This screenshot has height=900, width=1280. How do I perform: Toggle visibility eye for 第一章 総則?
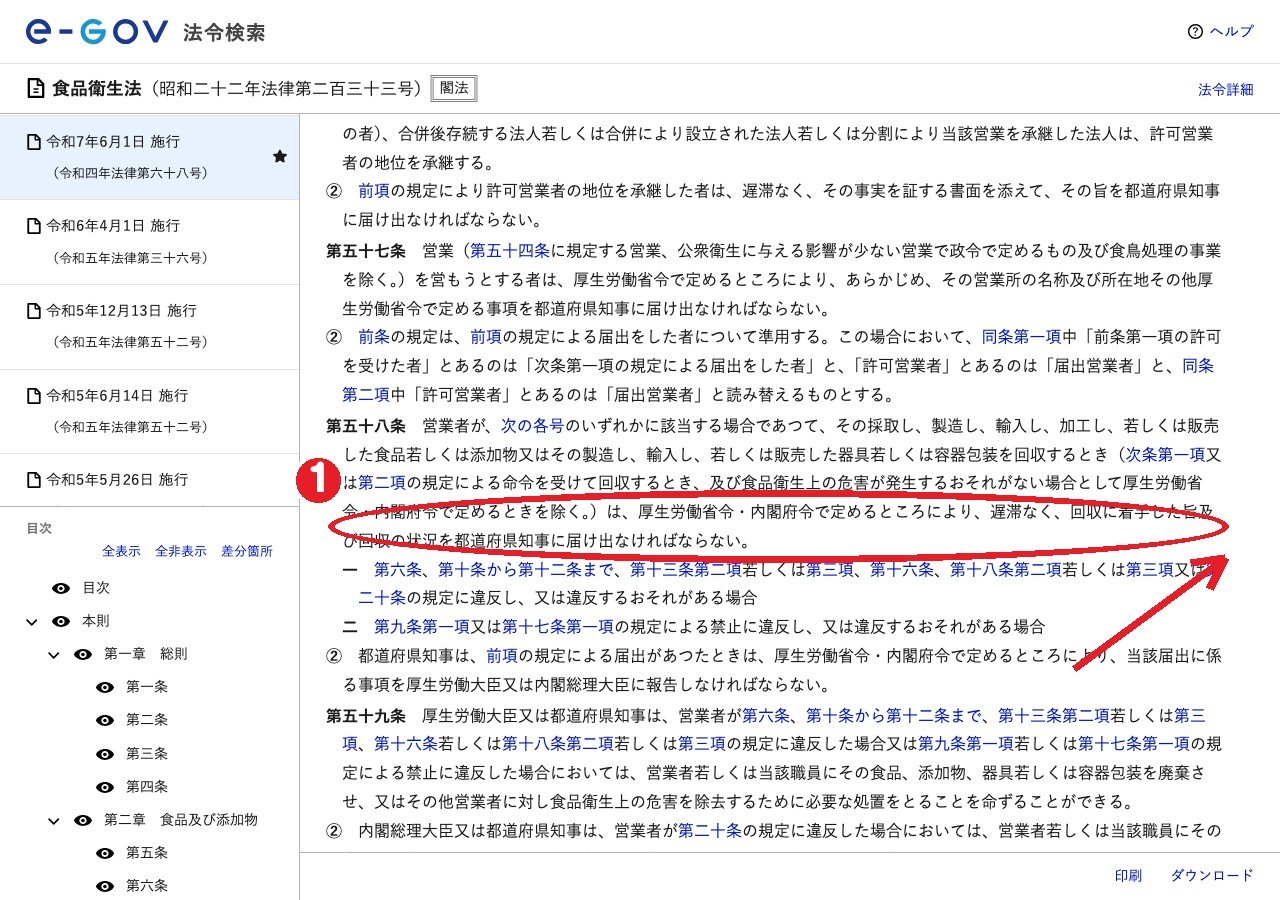[x=83, y=654]
